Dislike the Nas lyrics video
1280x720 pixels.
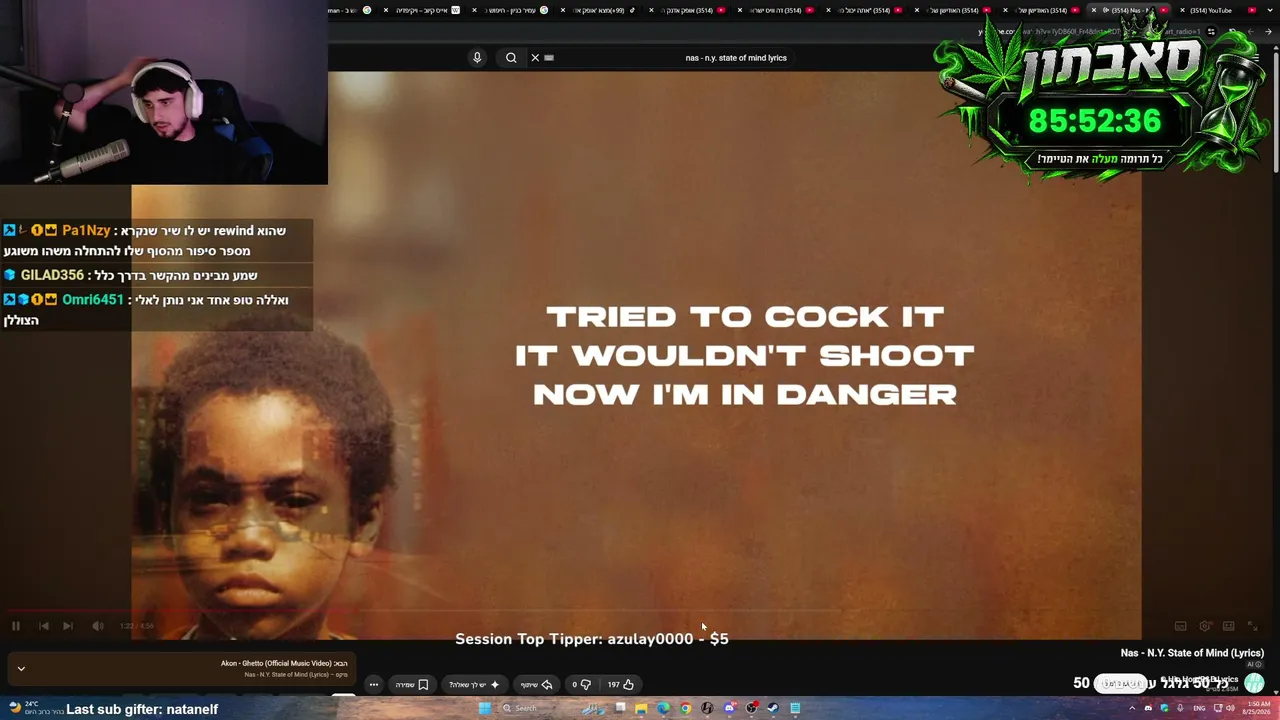coord(582,685)
